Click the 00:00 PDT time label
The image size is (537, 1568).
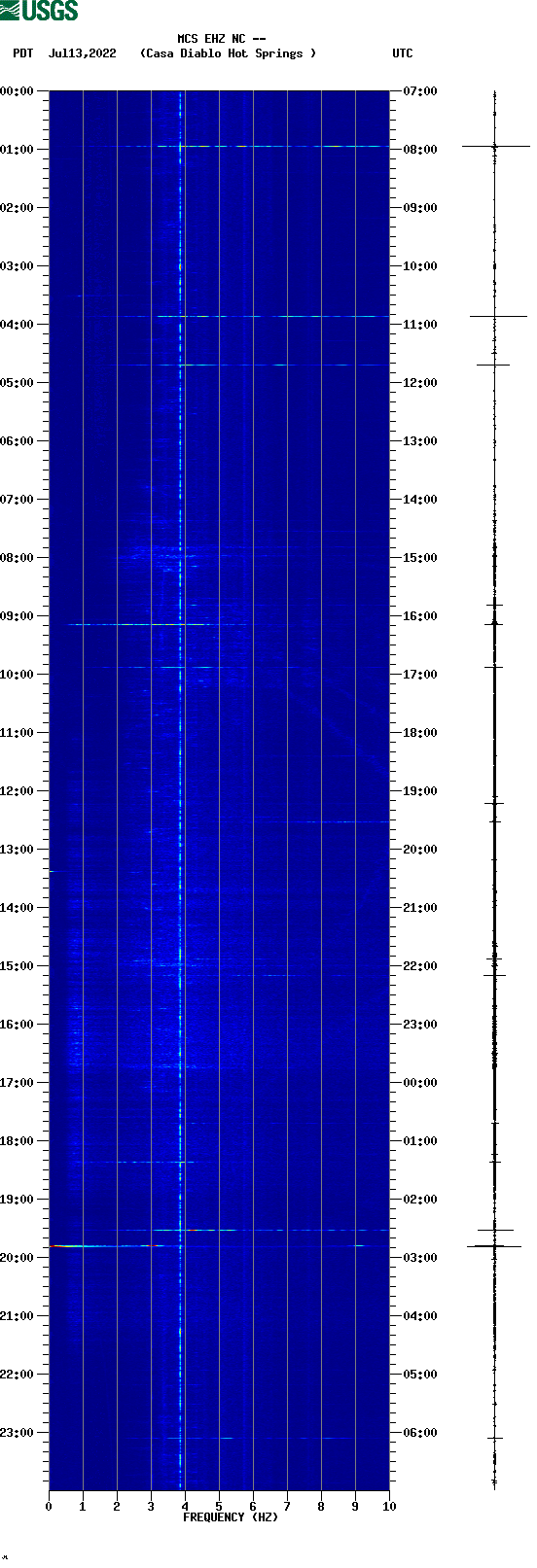pos(18,91)
